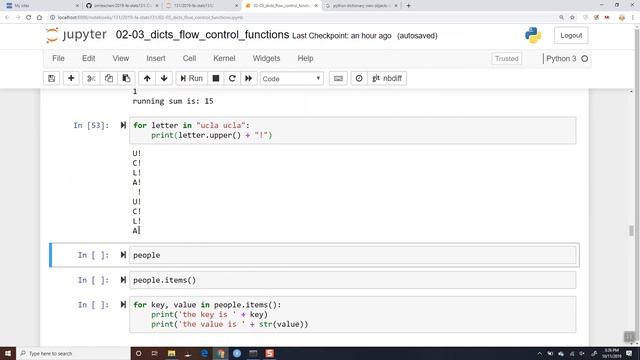The width and height of the screenshot is (640, 360).
Task: Open the Insert menu
Action: [x=156, y=58]
